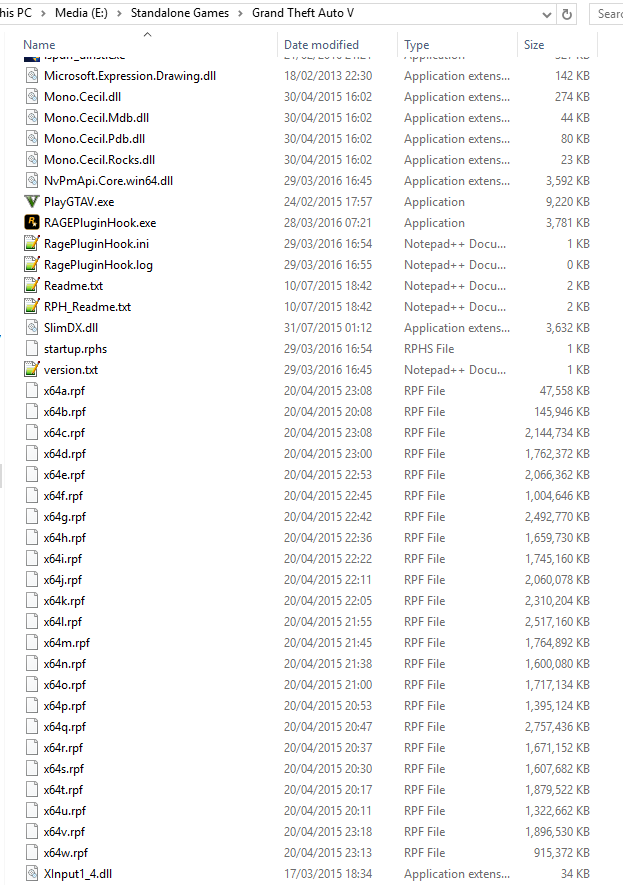Click Grand Theft Auto V breadcrumb
This screenshot has height=894, width=623.
[x=303, y=13]
